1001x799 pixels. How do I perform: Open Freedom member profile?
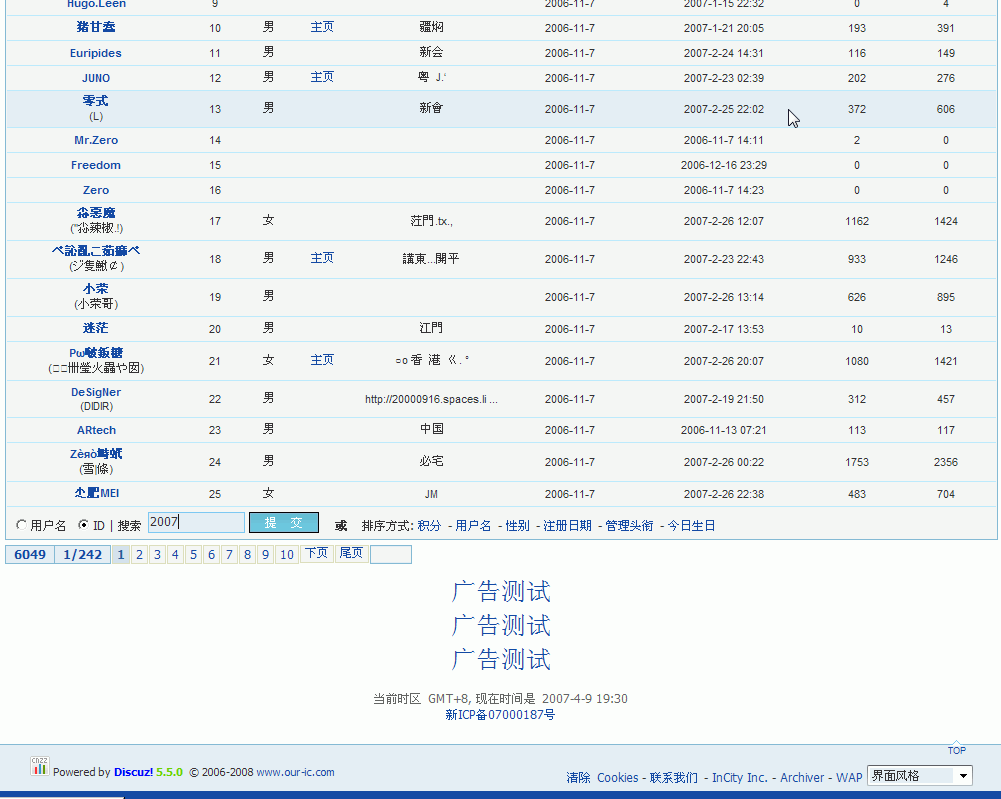point(96,165)
